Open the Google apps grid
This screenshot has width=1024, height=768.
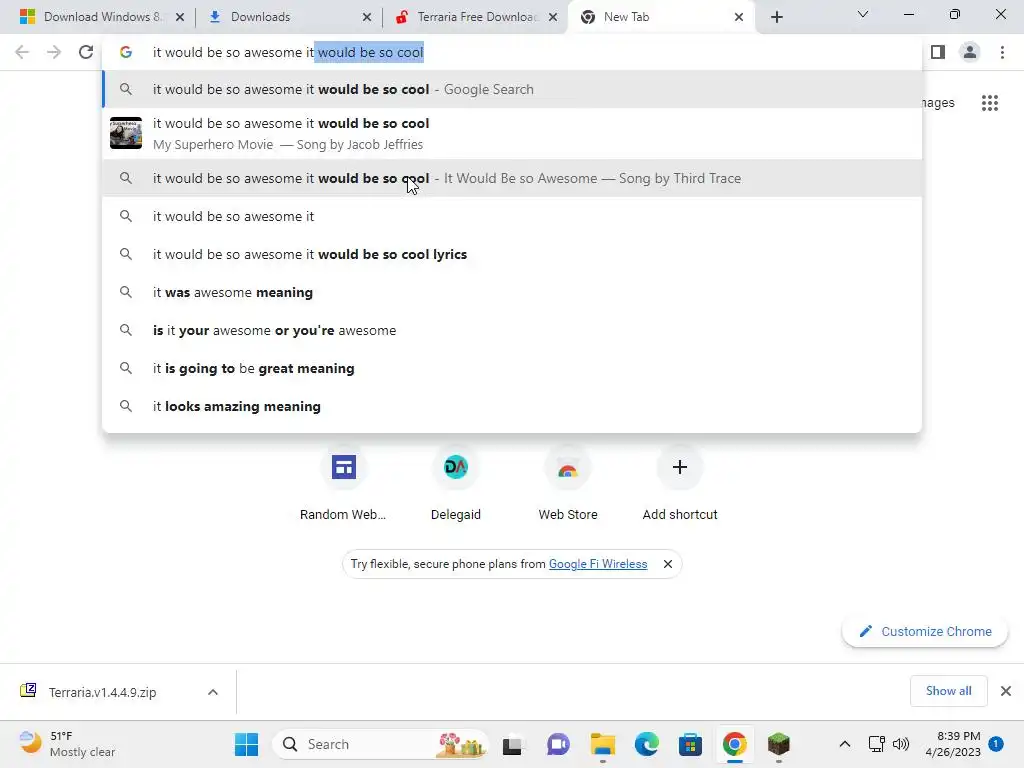[x=989, y=103]
